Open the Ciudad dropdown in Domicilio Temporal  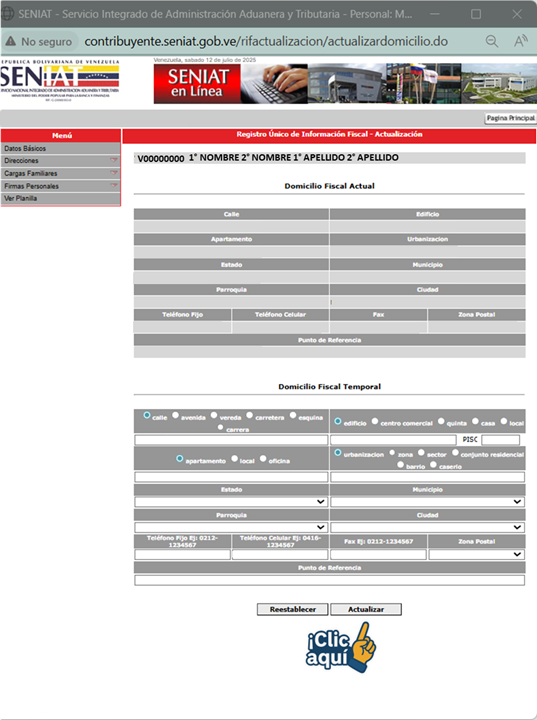click(427, 527)
